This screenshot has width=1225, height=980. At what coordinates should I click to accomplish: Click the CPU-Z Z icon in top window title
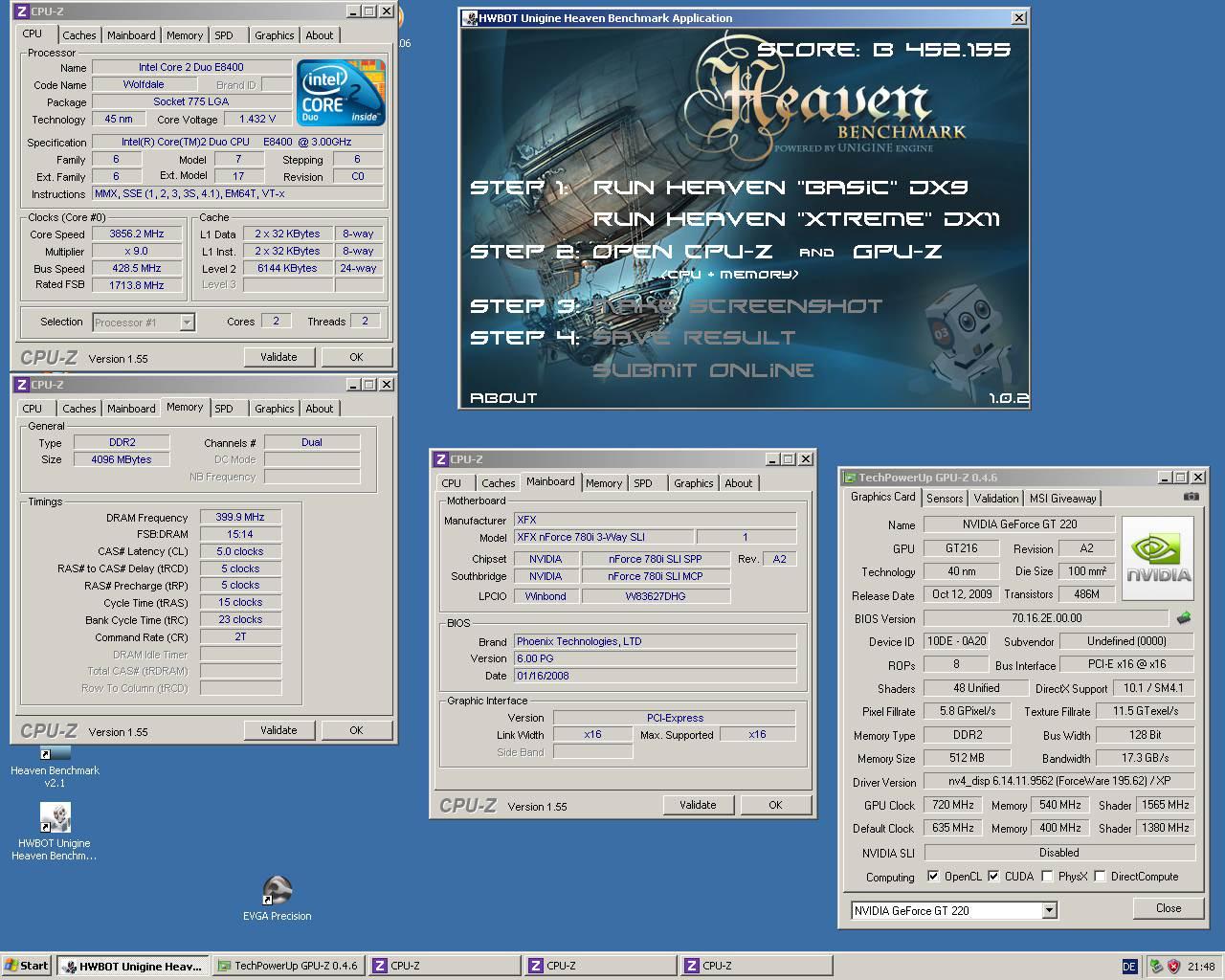point(21,11)
